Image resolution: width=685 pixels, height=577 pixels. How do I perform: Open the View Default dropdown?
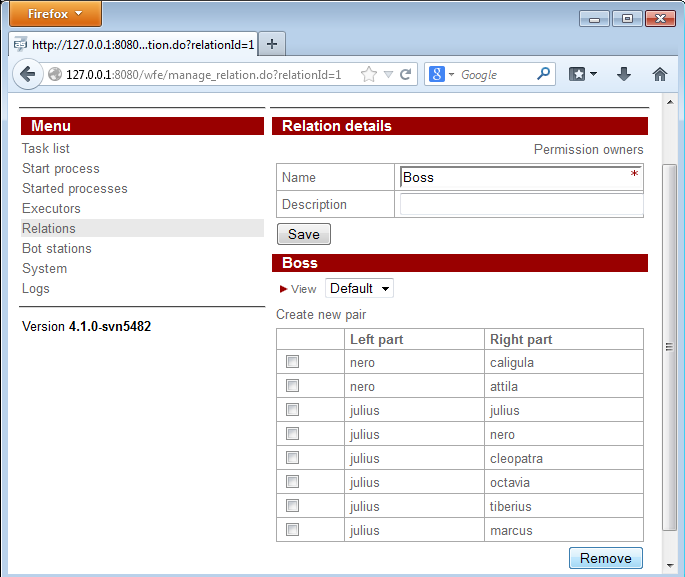(359, 288)
